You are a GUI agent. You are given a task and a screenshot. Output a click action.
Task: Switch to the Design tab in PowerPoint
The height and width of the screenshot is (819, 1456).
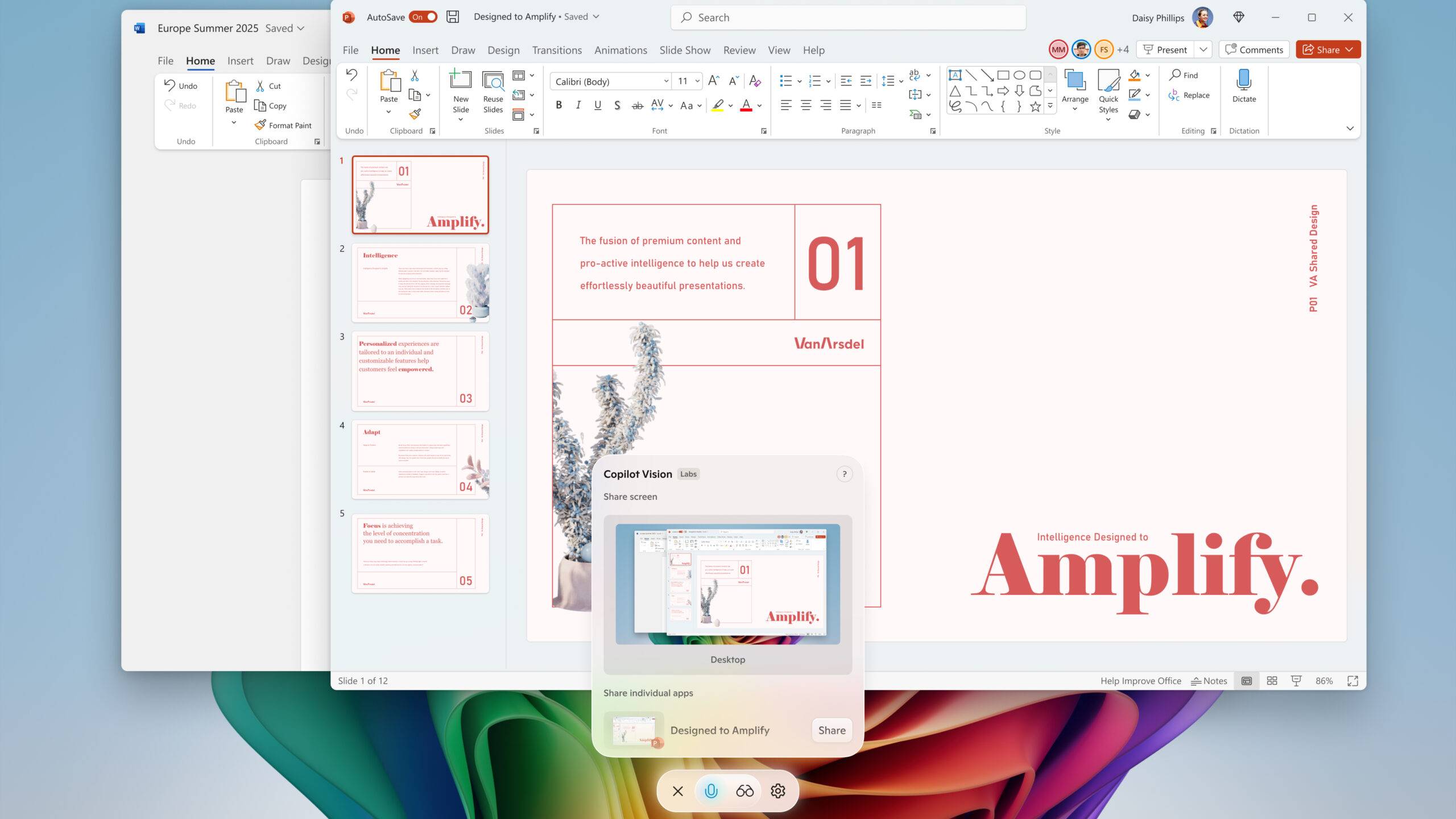point(503,50)
